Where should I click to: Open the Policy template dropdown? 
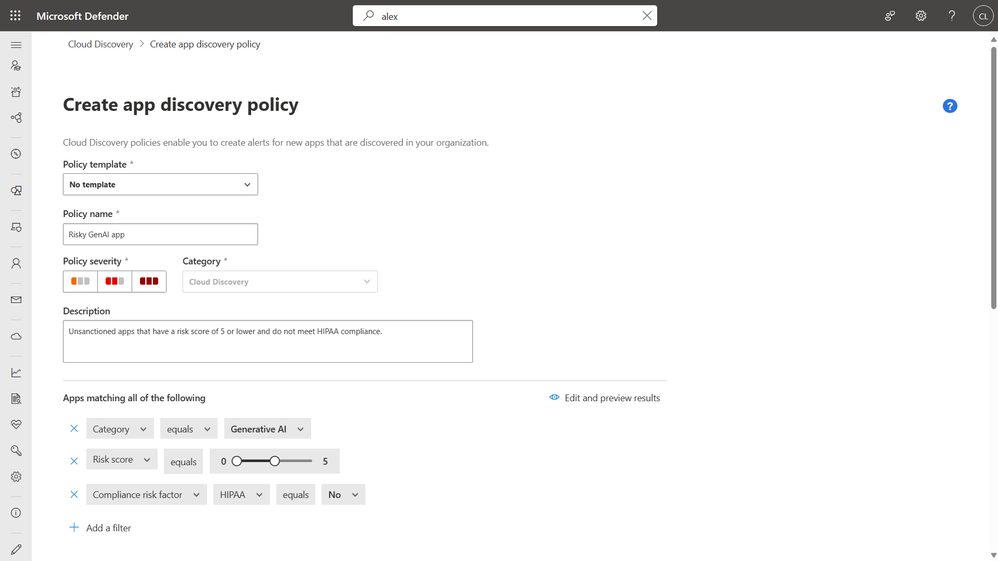(x=160, y=185)
